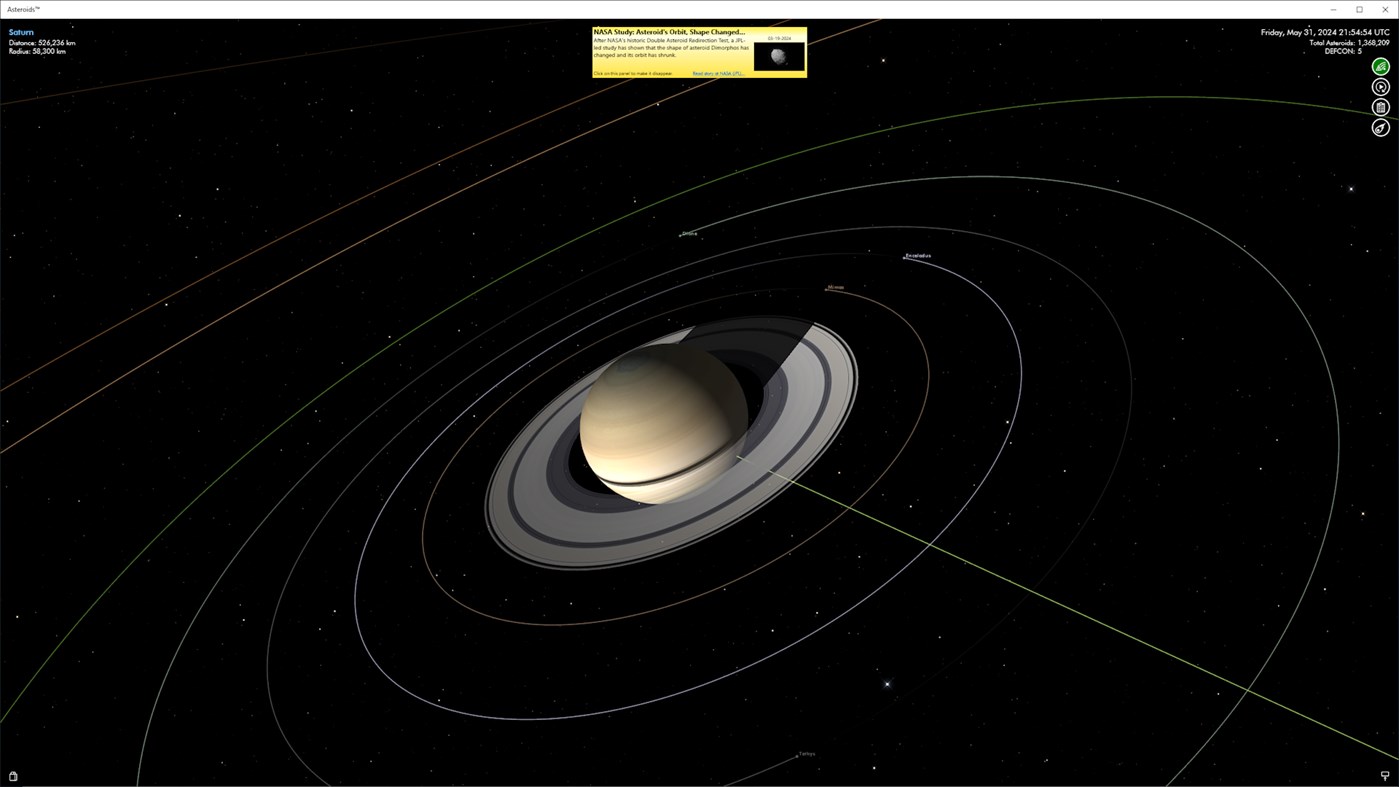Close the Asteroids window
The height and width of the screenshot is (787, 1399).
(x=1385, y=9)
